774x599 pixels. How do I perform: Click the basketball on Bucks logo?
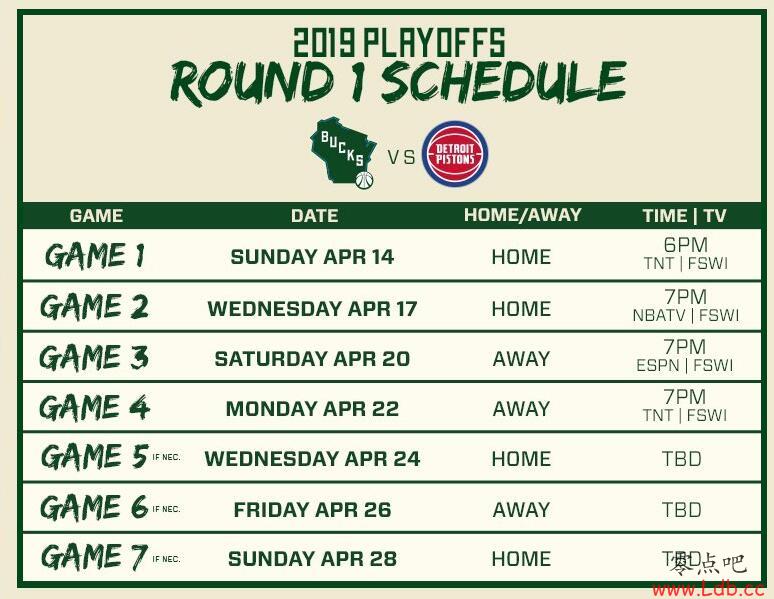[364, 180]
